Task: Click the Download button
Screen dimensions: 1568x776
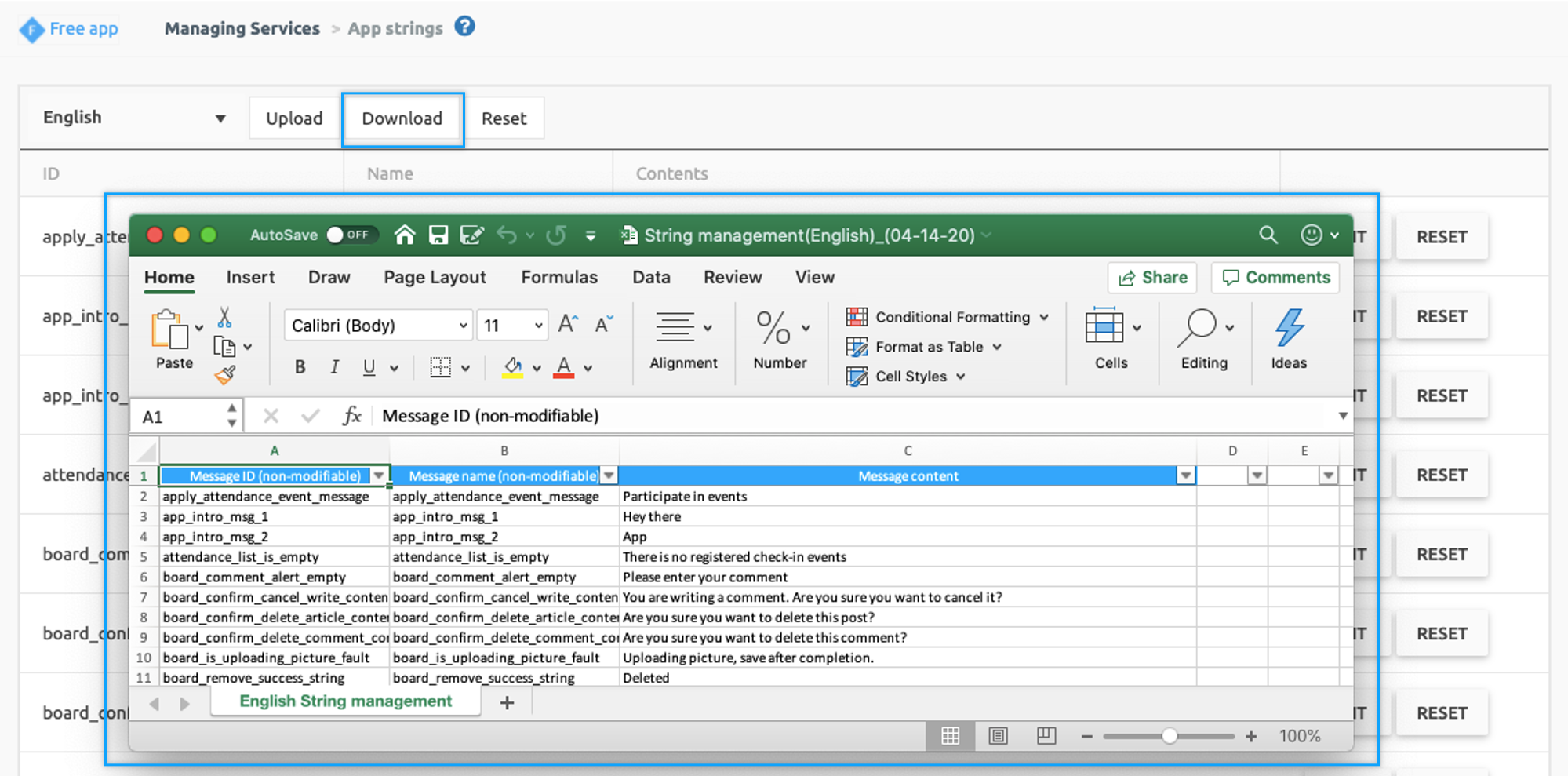Action: coord(402,118)
